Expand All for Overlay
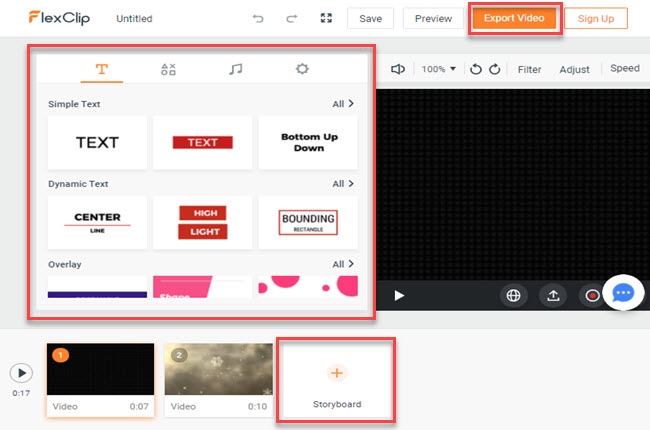 343,264
